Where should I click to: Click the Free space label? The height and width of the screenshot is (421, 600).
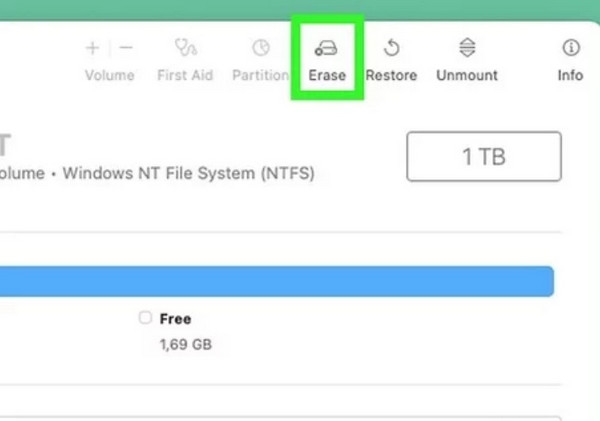(x=175, y=319)
